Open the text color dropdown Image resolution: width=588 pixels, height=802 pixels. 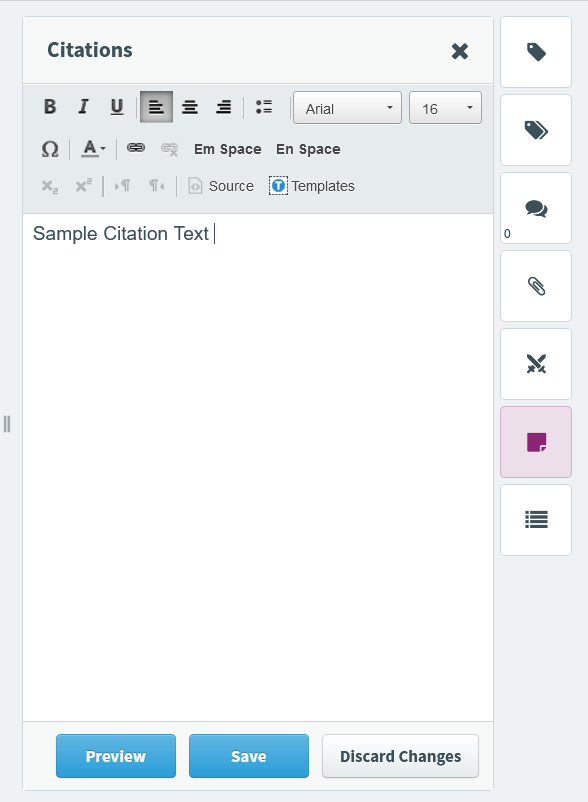[x=94, y=149]
